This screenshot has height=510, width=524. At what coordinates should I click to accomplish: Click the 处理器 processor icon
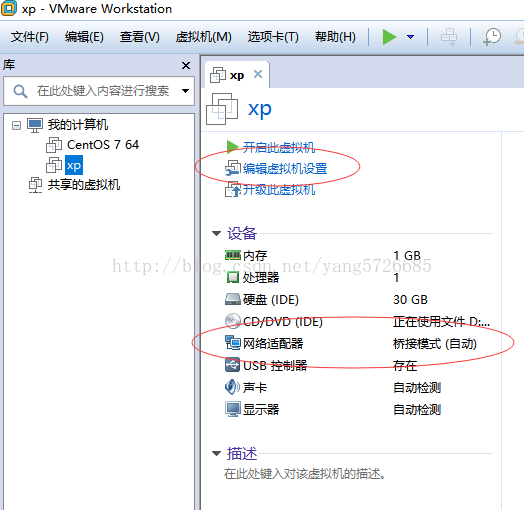[233, 277]
